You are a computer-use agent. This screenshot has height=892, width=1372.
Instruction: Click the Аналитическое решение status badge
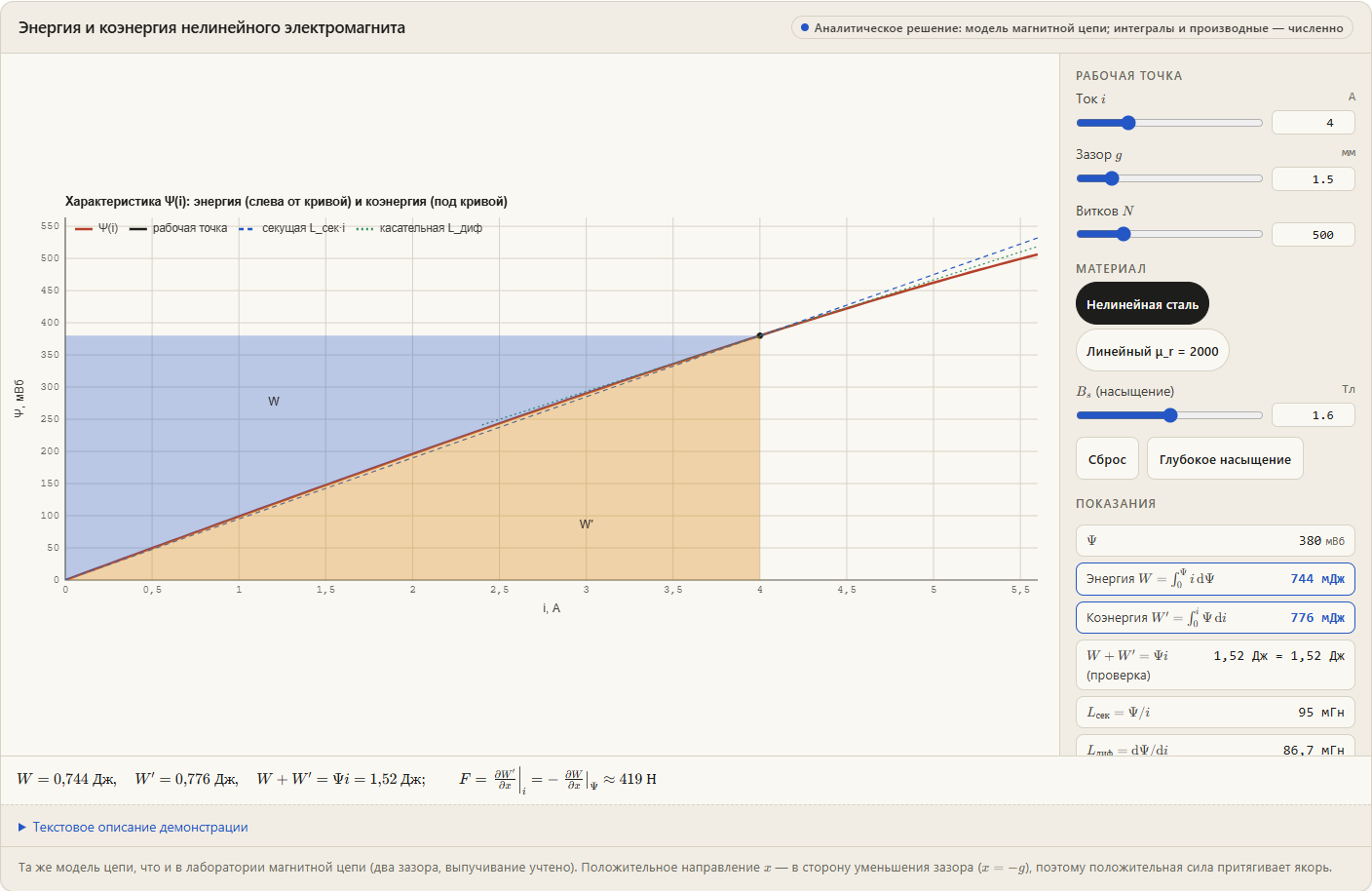[1072, 28]
